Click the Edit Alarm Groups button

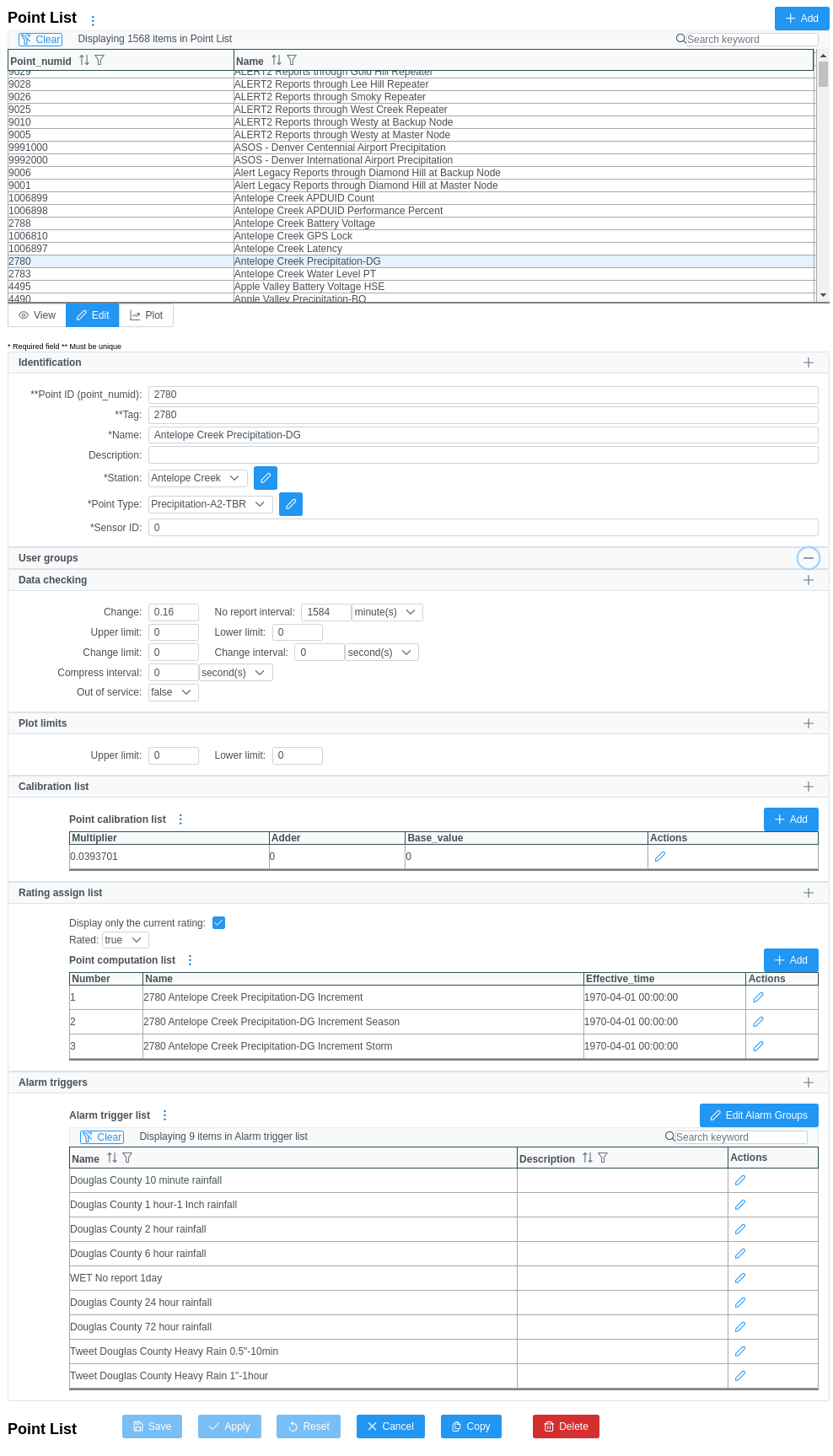tap(759, 1115)
